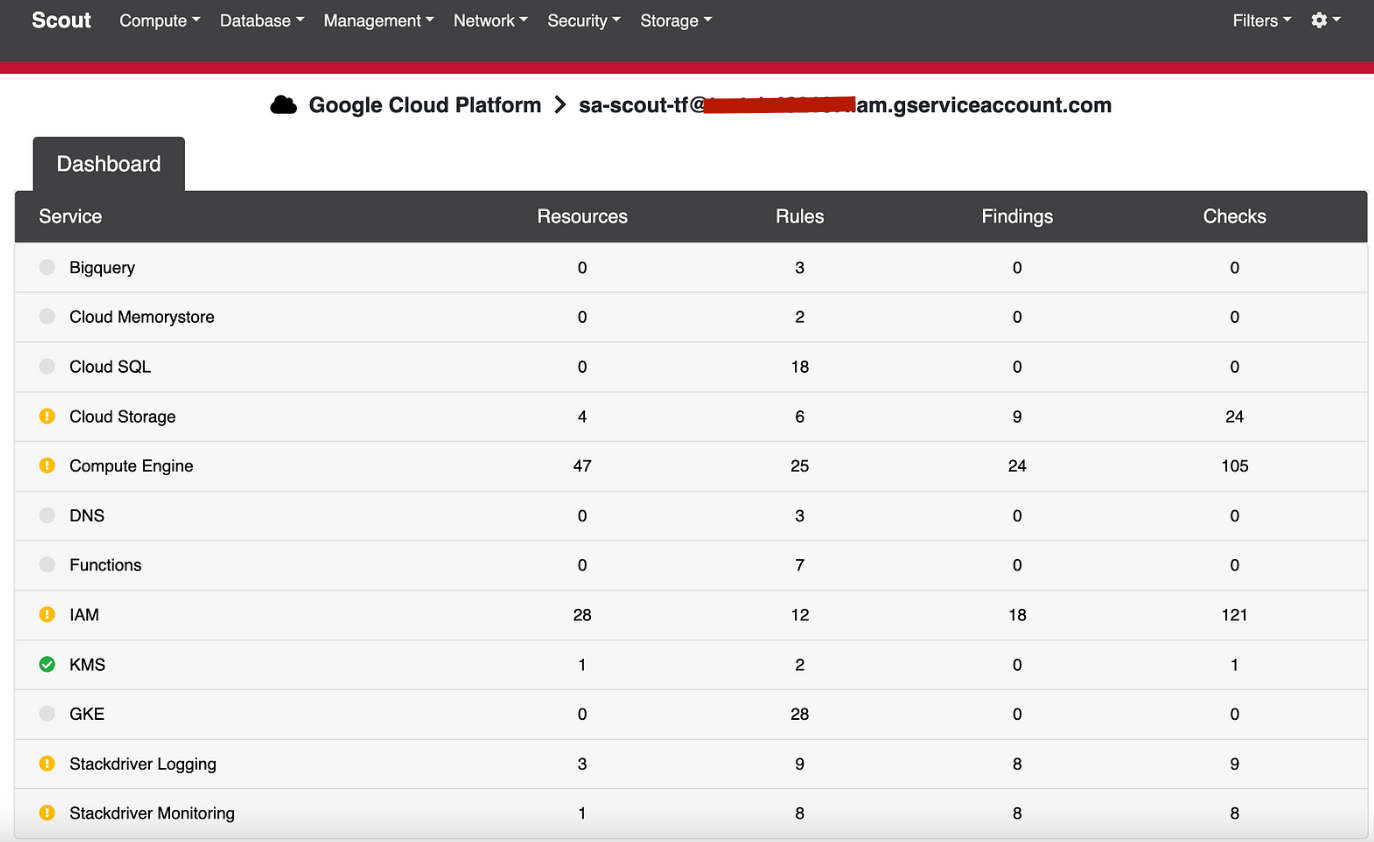Click the Service column header
The width and height of the screenshot is (1374, 842).
coord(70,216)
